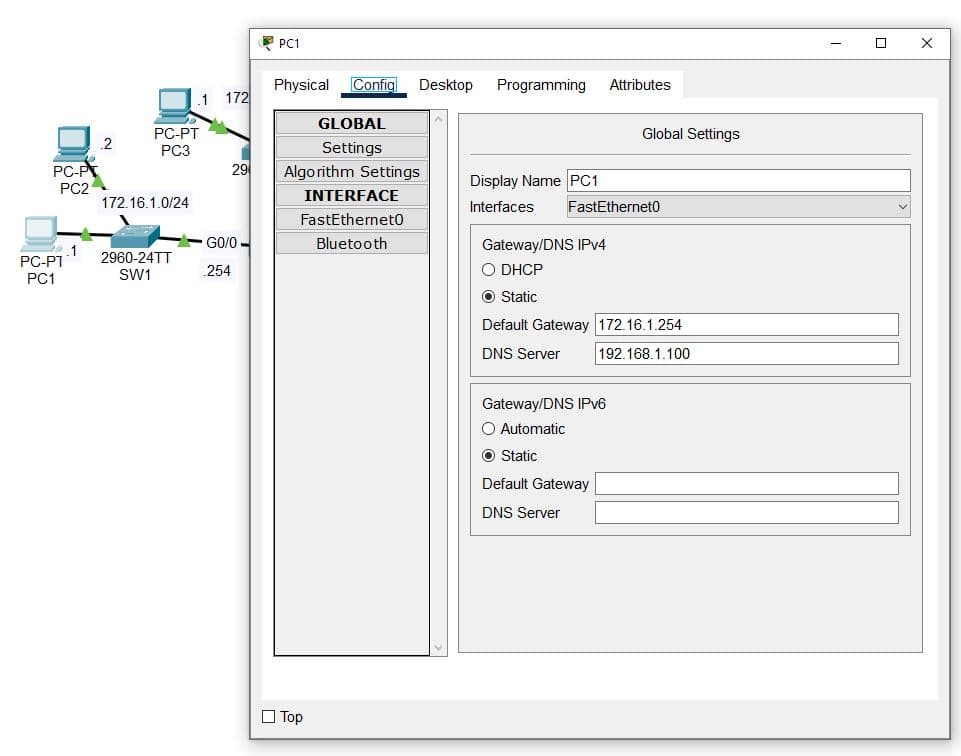
Task: Open the Programming tab
Action: [x=541, y=85]
